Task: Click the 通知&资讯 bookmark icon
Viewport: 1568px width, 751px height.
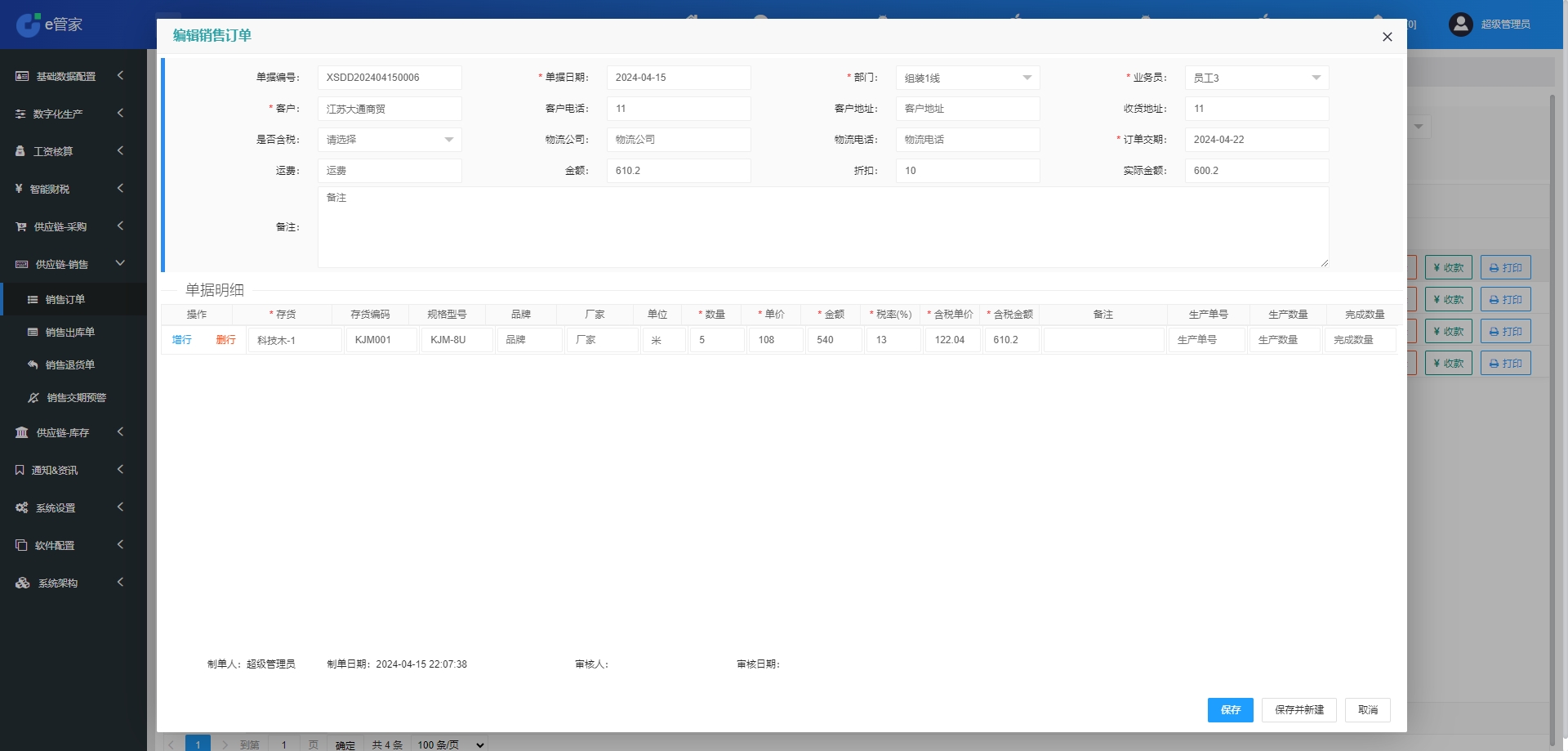Action: pos(20,470)
